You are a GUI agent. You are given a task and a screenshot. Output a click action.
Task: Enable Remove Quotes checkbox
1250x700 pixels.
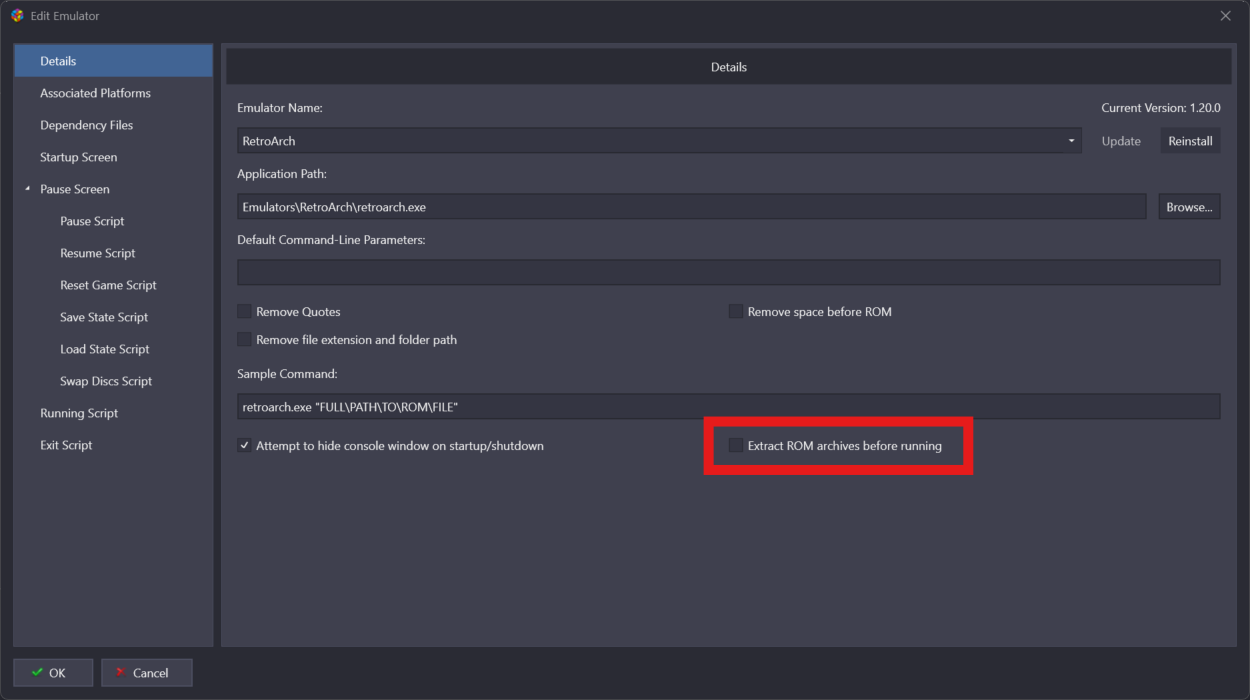[x=244, y=312]
